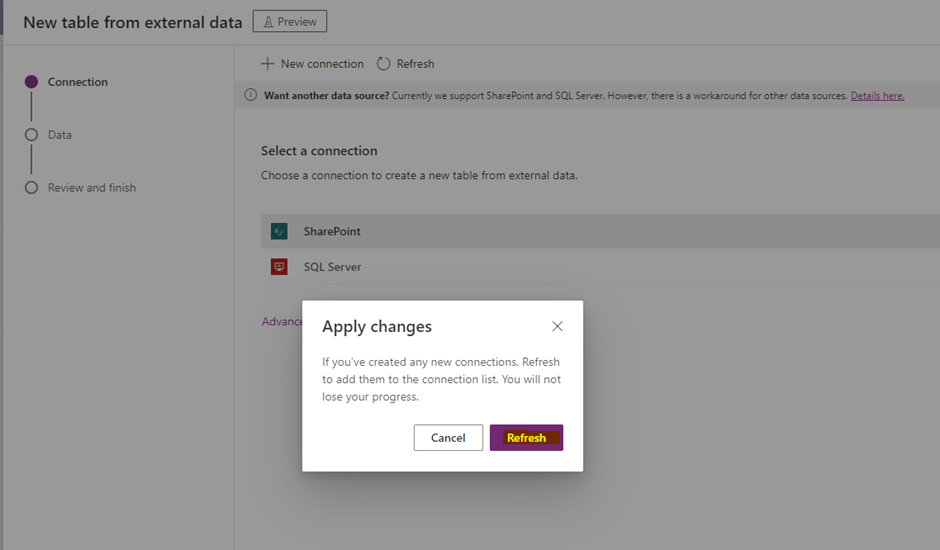Select the filled Connection step circle
940x550 pixels.
pos(31,82)
